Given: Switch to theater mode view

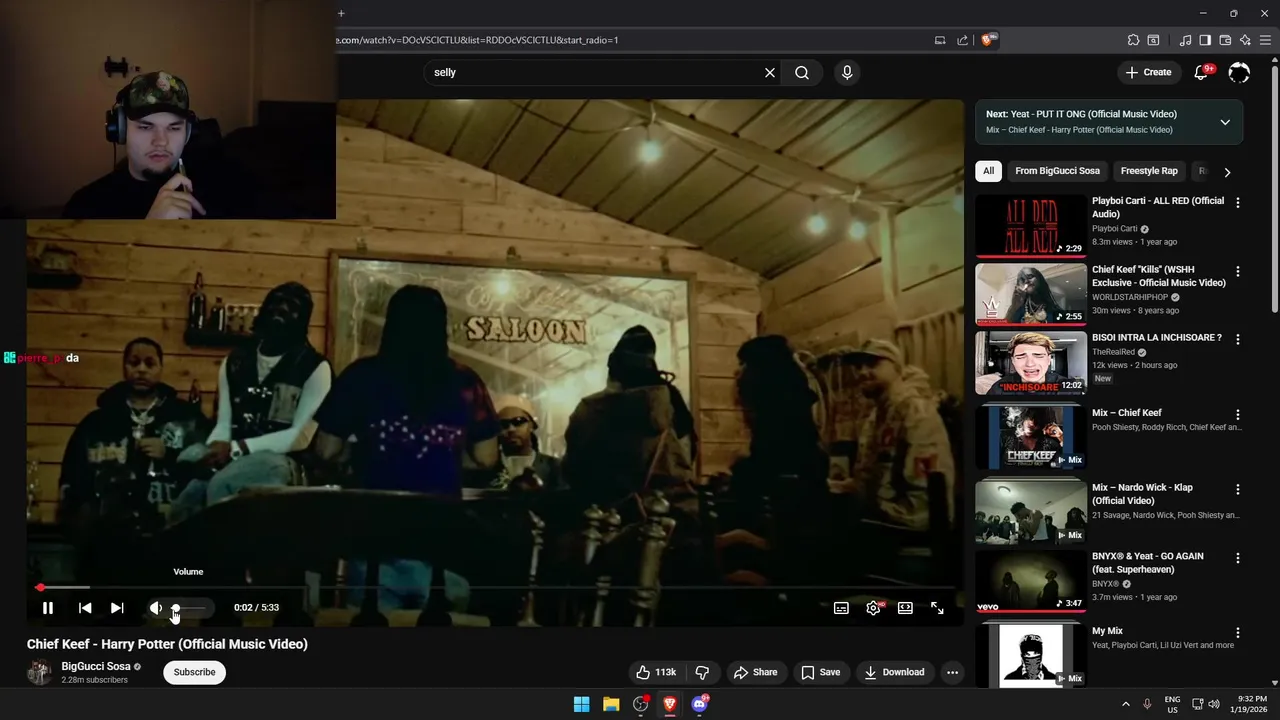Looking at the screenshot, I should pos(905,607).
